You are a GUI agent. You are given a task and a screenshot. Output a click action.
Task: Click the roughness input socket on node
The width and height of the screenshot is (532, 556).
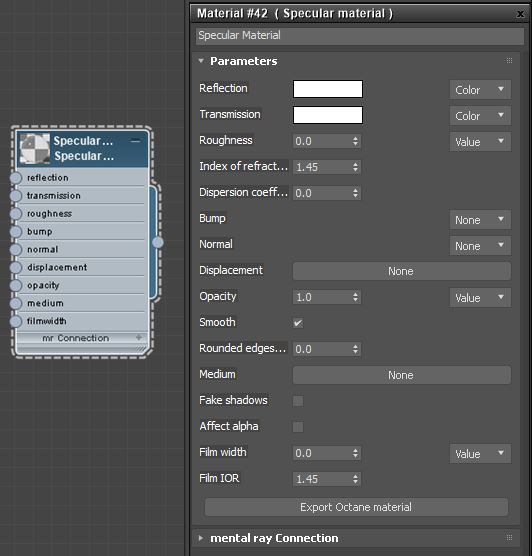[16, 213]
